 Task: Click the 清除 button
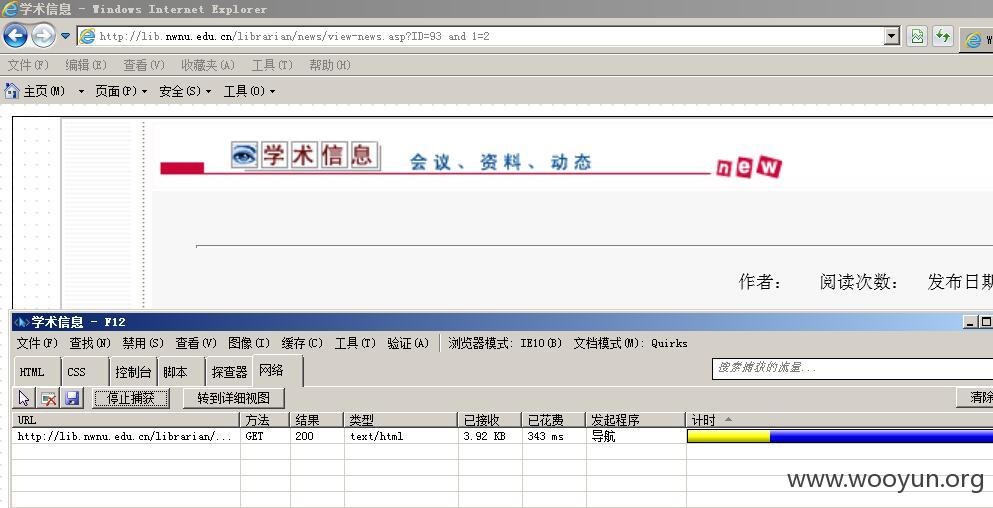tap(975, 397)
